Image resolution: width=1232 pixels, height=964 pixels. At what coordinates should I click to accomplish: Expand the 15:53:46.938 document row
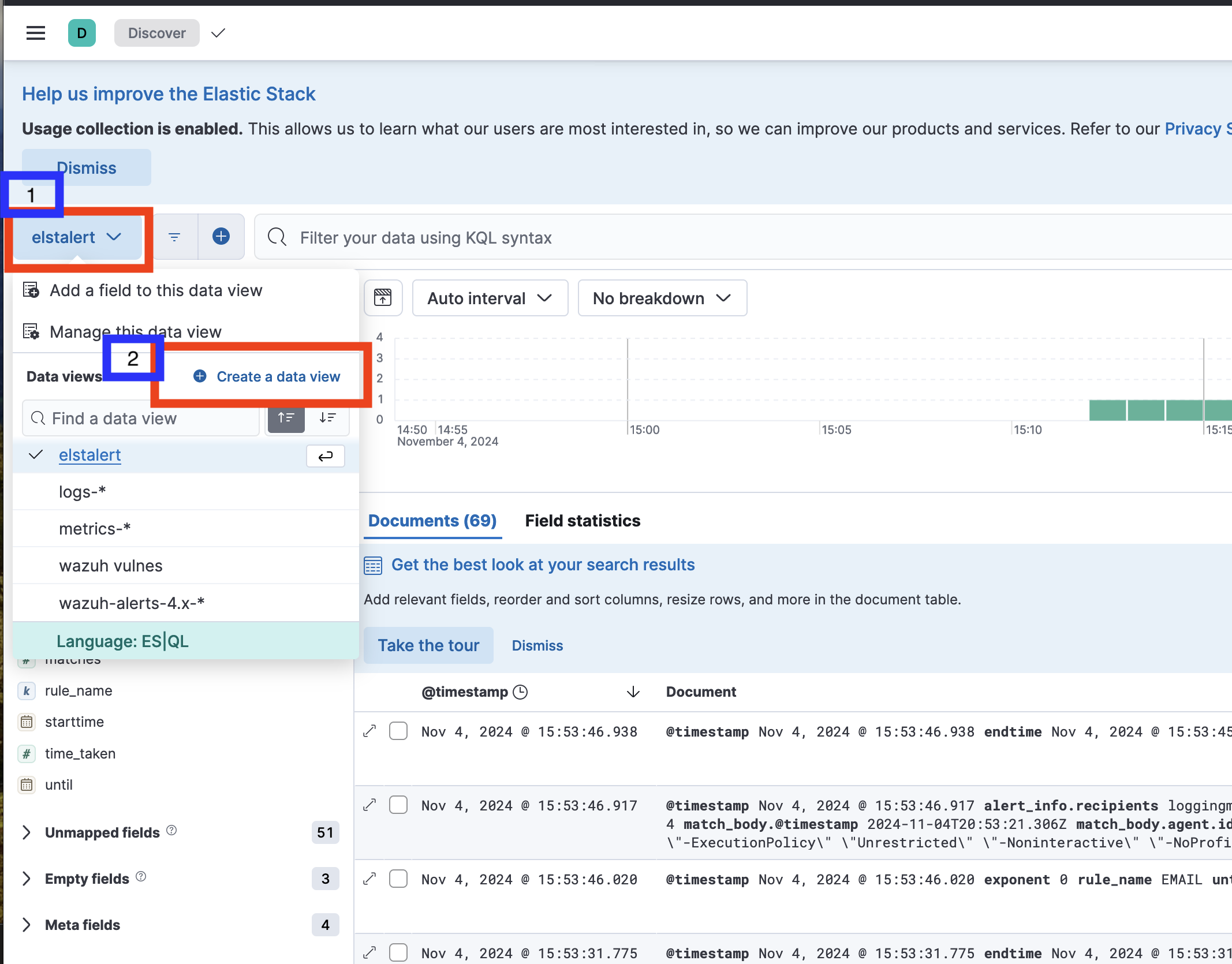coord(369,731)
